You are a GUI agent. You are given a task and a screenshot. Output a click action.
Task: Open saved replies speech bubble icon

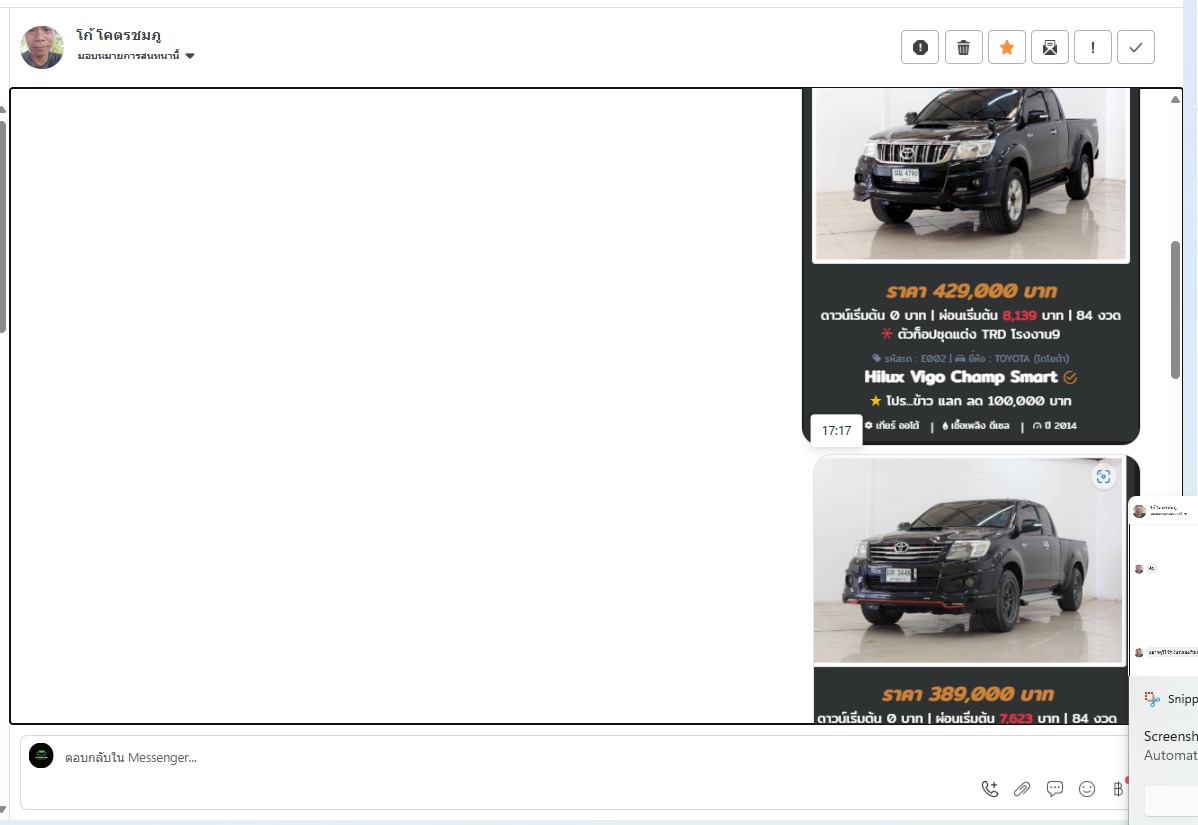tap(1054, 789)
